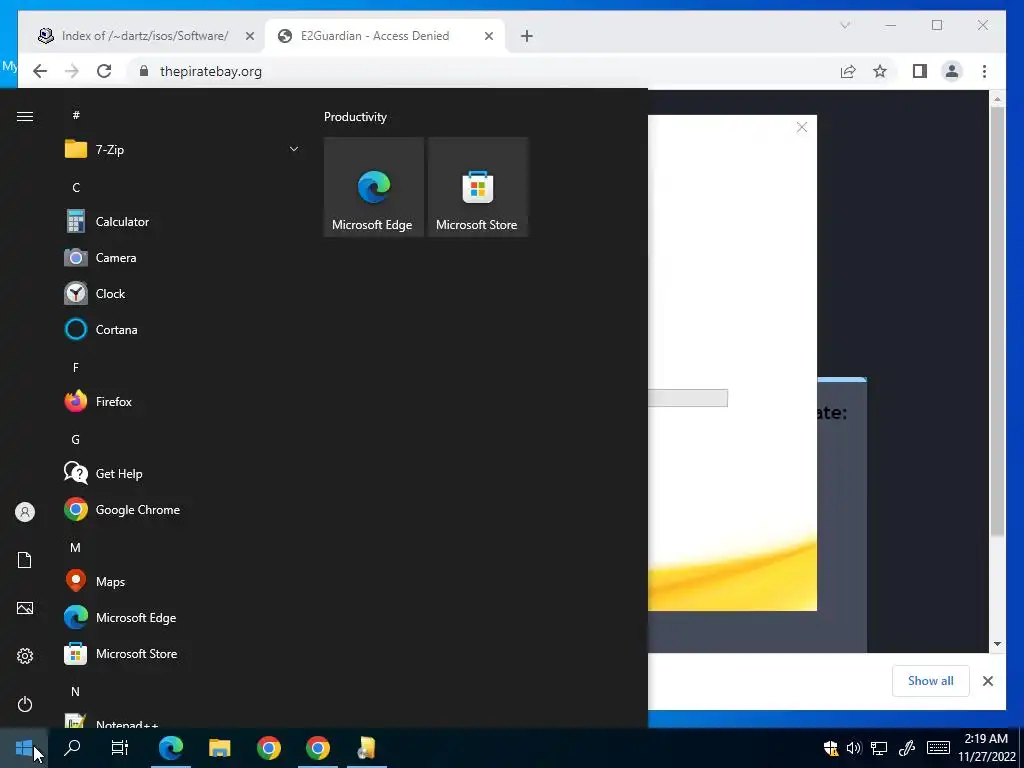This screenshot has width=1024, height=768.
Task: Open the user account icon in Start
Action: pyautogui.click(x=25, y=512)
